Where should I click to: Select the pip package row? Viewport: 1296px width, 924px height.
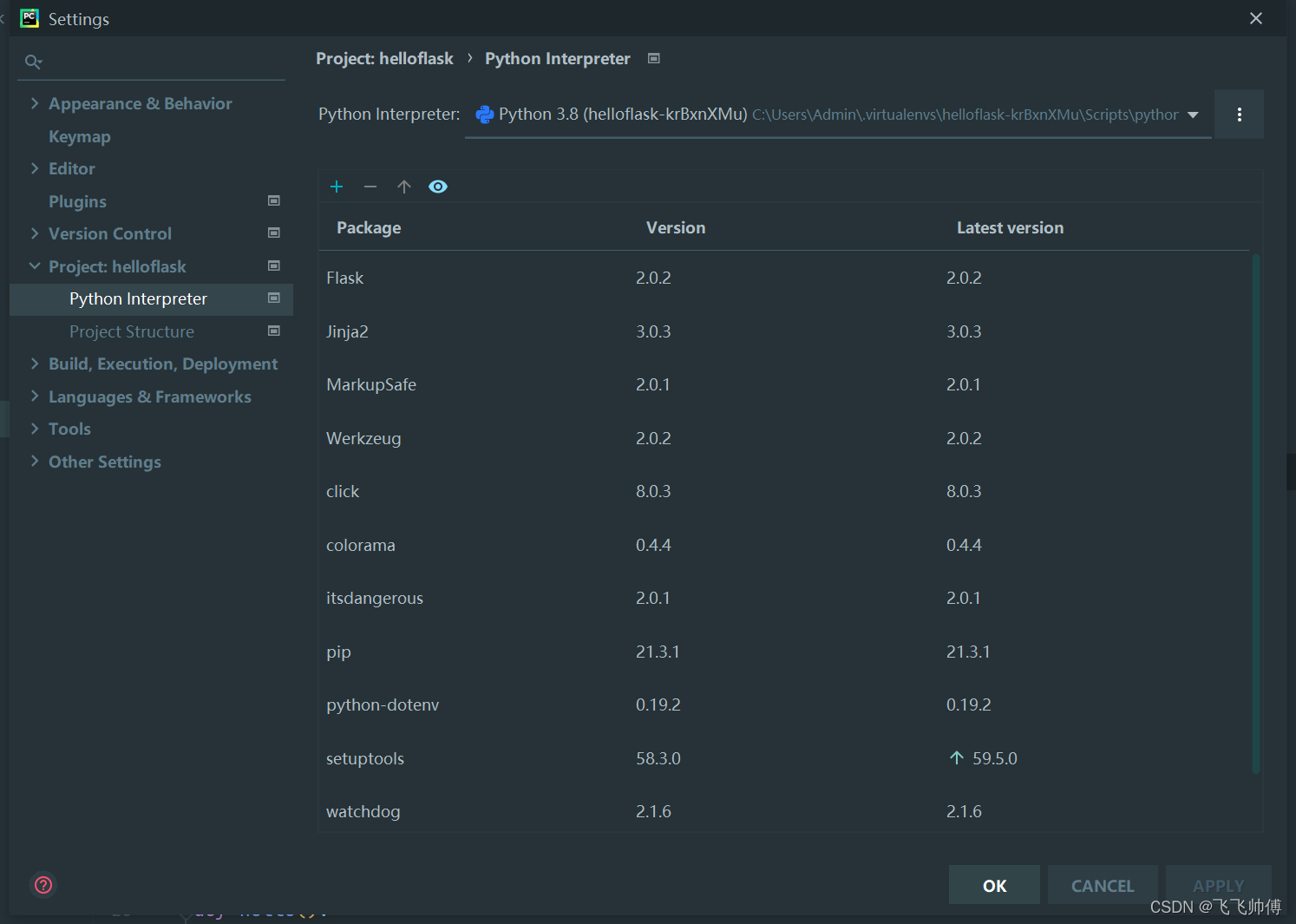[785, 652]
